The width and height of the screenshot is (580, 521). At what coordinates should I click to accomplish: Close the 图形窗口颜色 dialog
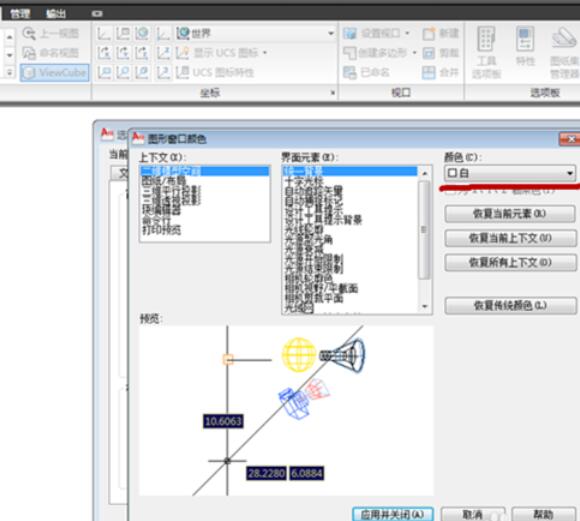point(571,139)
